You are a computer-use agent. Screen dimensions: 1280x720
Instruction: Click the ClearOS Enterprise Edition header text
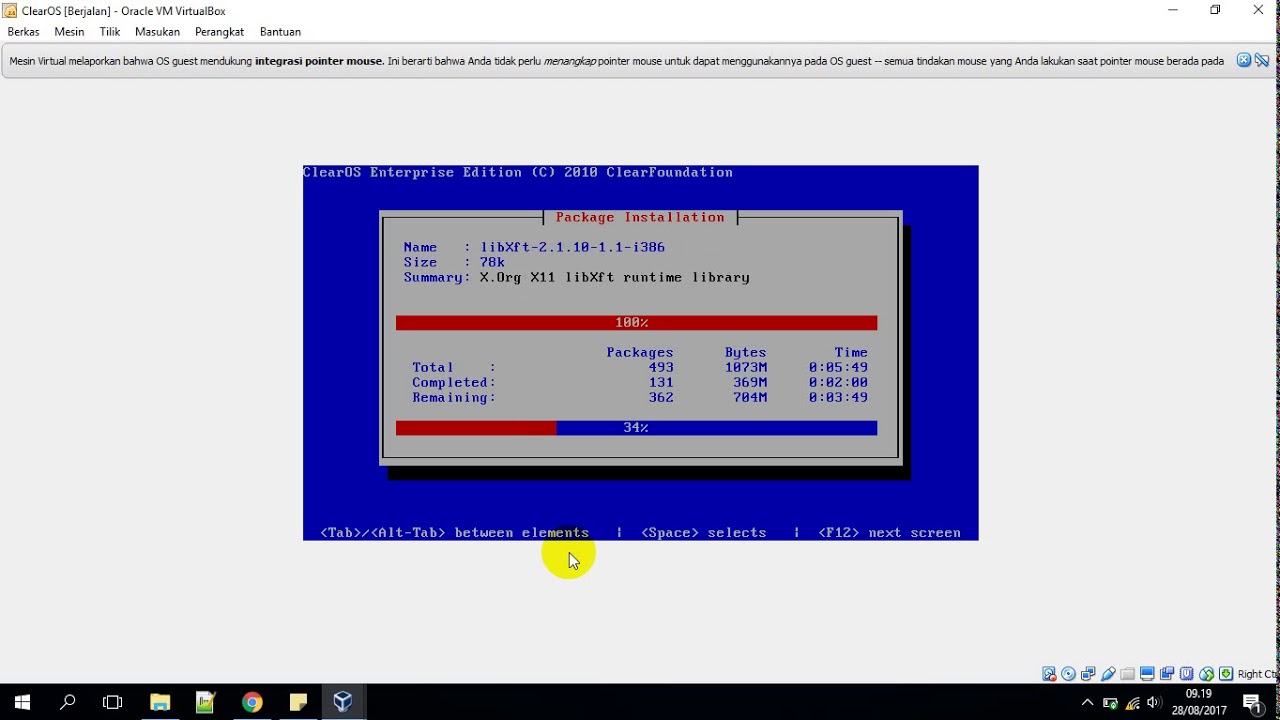518,172
